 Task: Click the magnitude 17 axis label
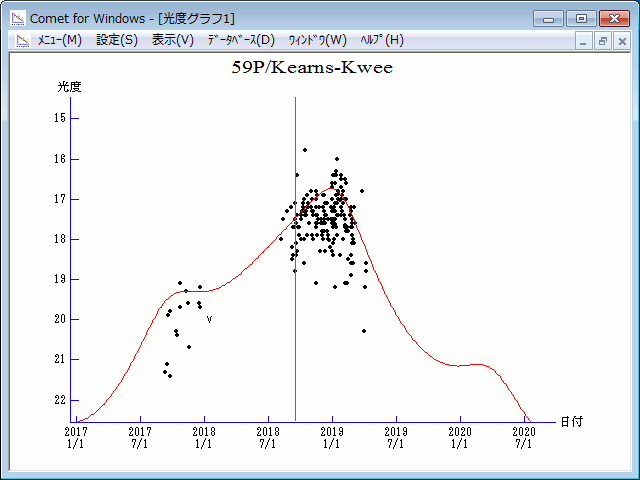point(60,199)
